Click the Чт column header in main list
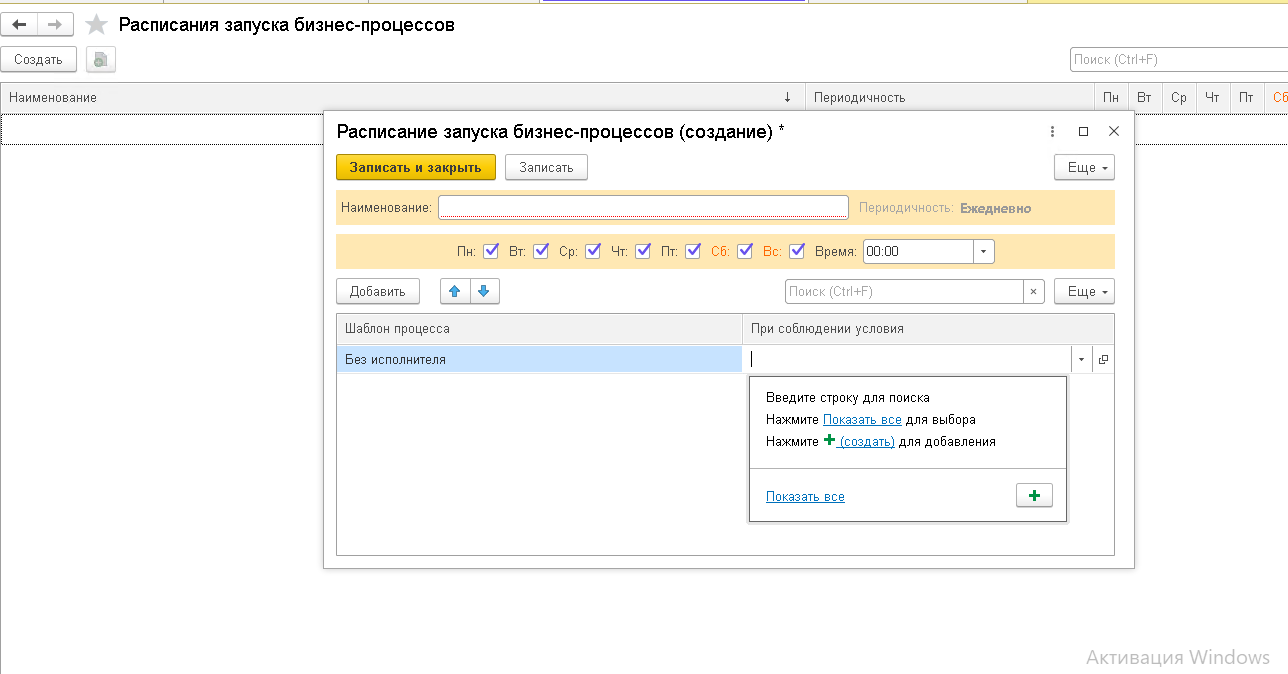 (x=1213, y=98)
